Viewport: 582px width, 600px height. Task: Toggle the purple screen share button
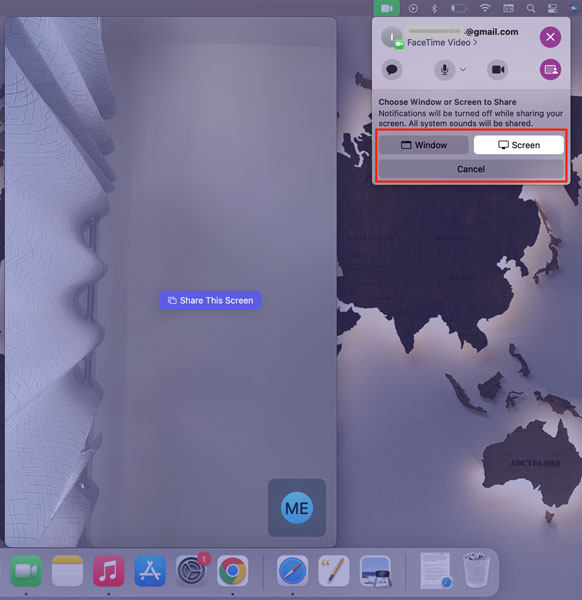click(550, 70)
